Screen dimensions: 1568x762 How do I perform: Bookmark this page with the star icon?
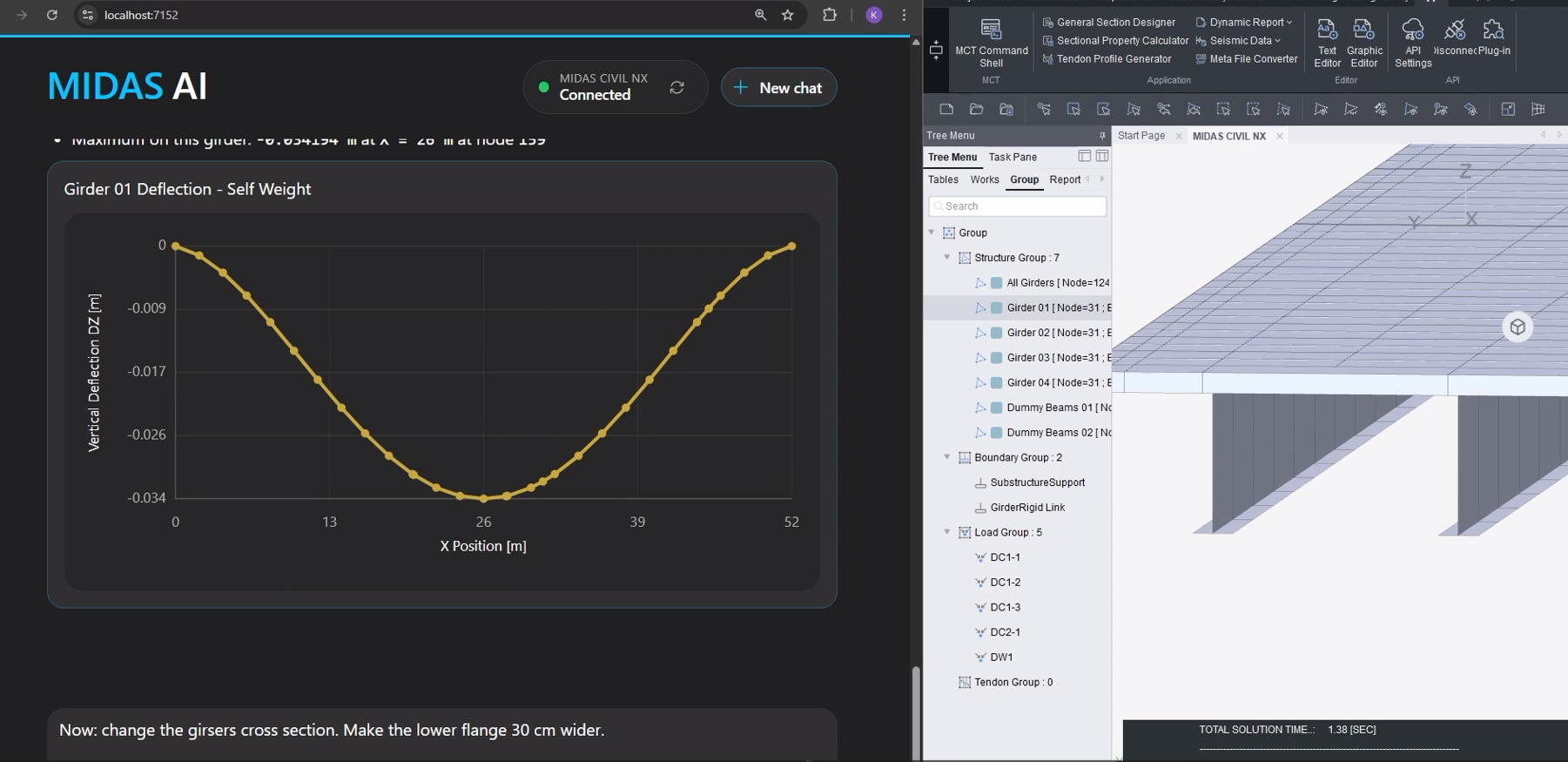tap(788, 15)
